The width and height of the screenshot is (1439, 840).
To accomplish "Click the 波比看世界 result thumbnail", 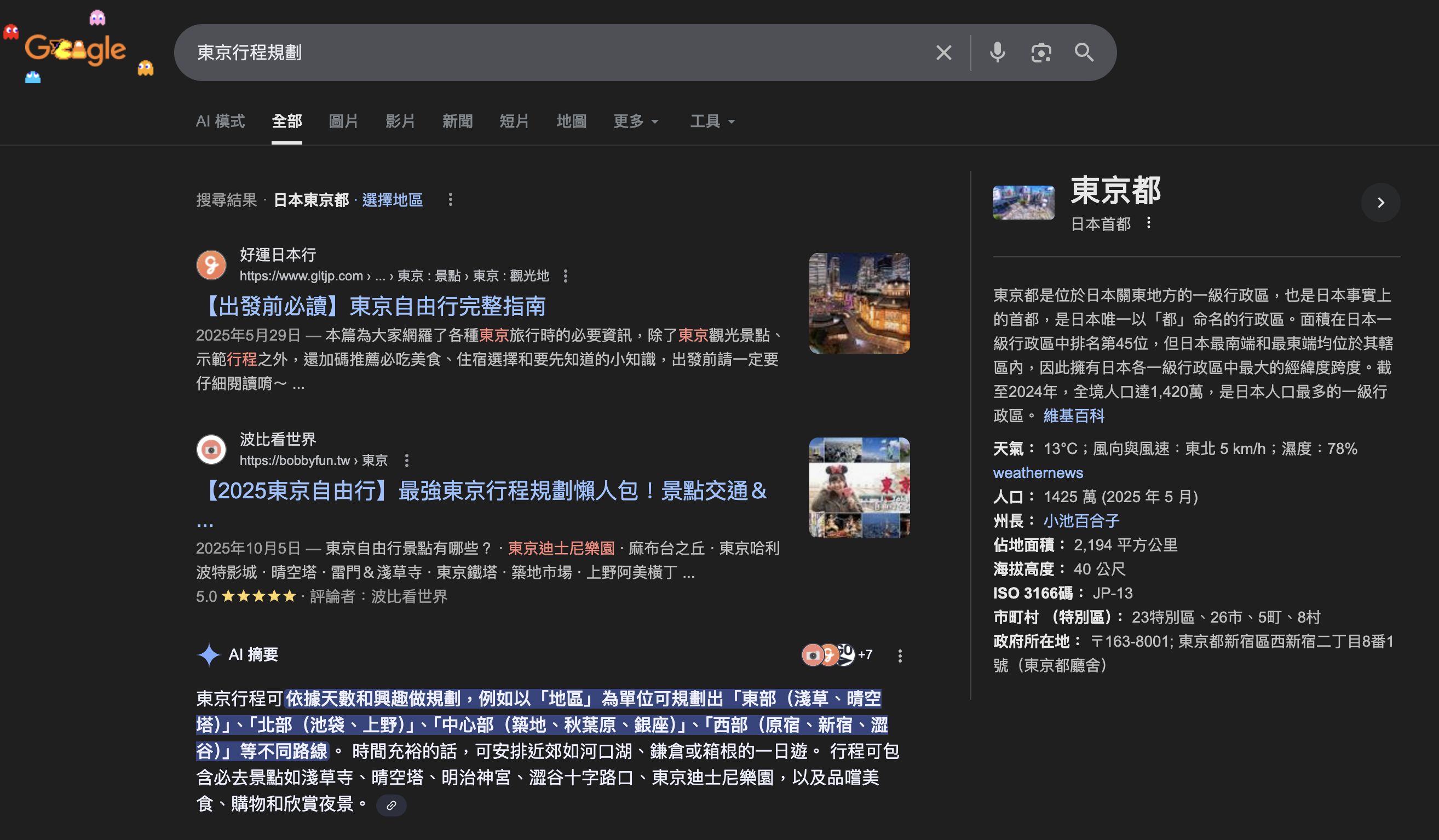I will pyautogui.click(x=859, y=488).
